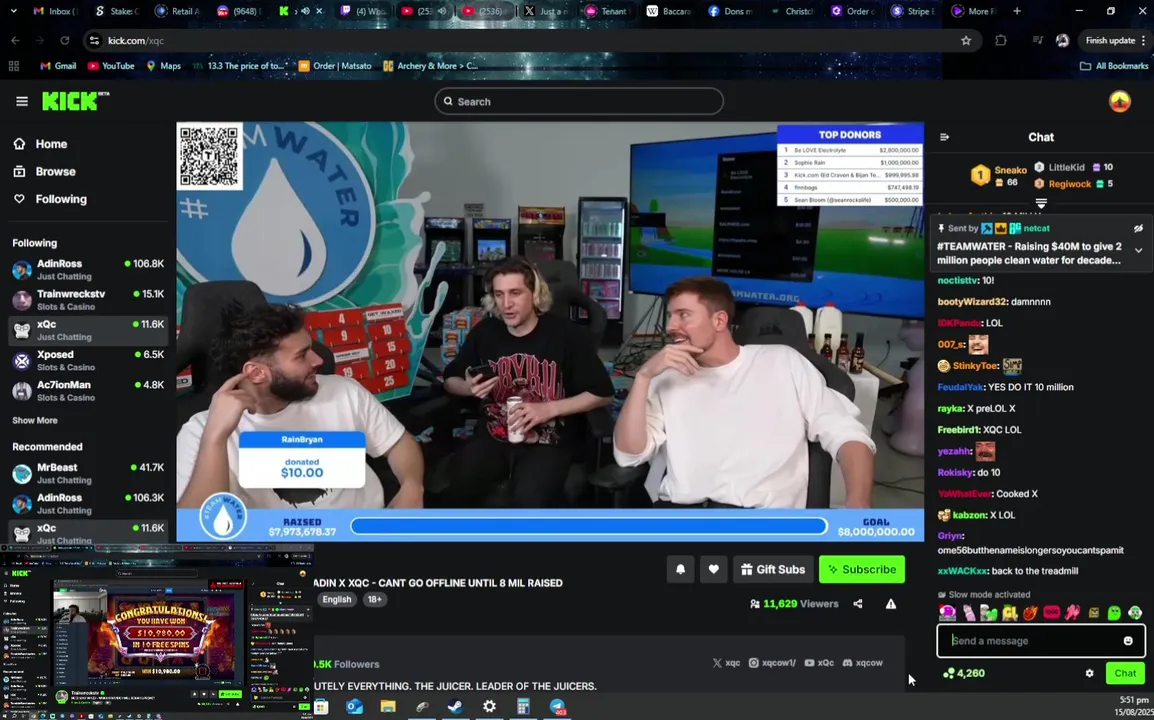Open Telegram from the taskbar
Screen dimensions: 1154x720
pos(558,707)
